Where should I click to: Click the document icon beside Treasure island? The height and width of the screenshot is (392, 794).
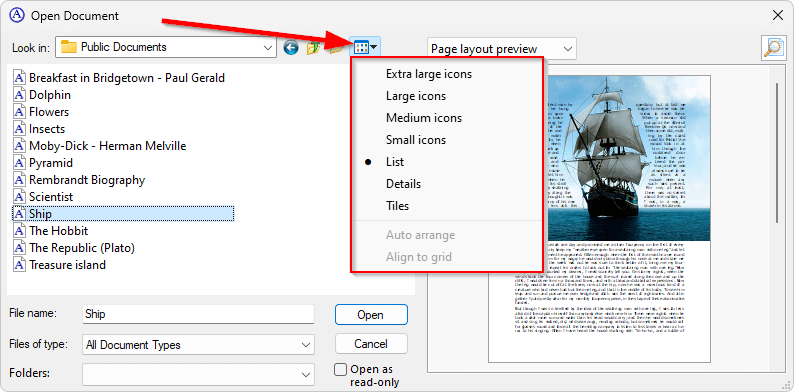point(19,264)
